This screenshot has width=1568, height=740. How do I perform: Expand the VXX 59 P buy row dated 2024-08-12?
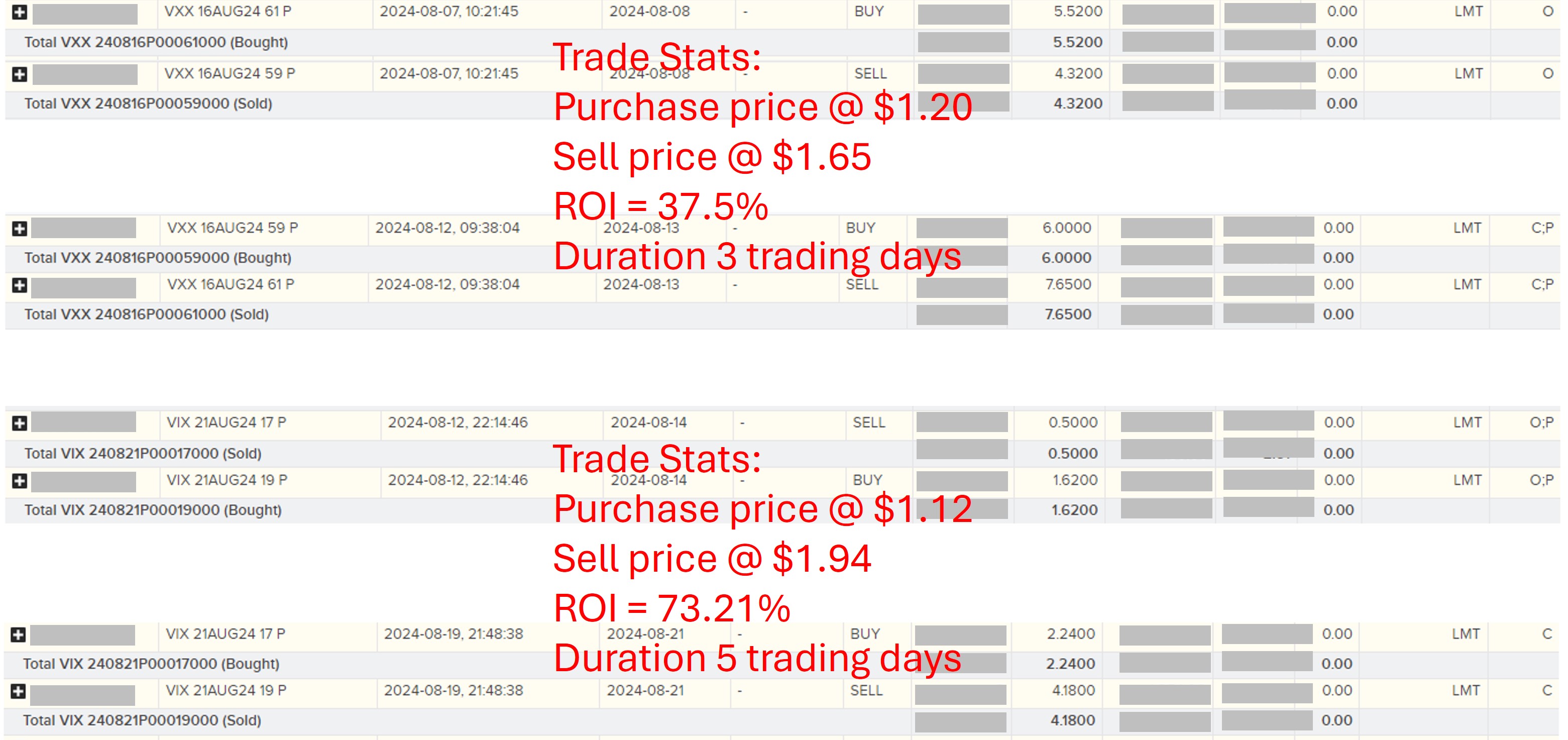[x=20, y=229]
